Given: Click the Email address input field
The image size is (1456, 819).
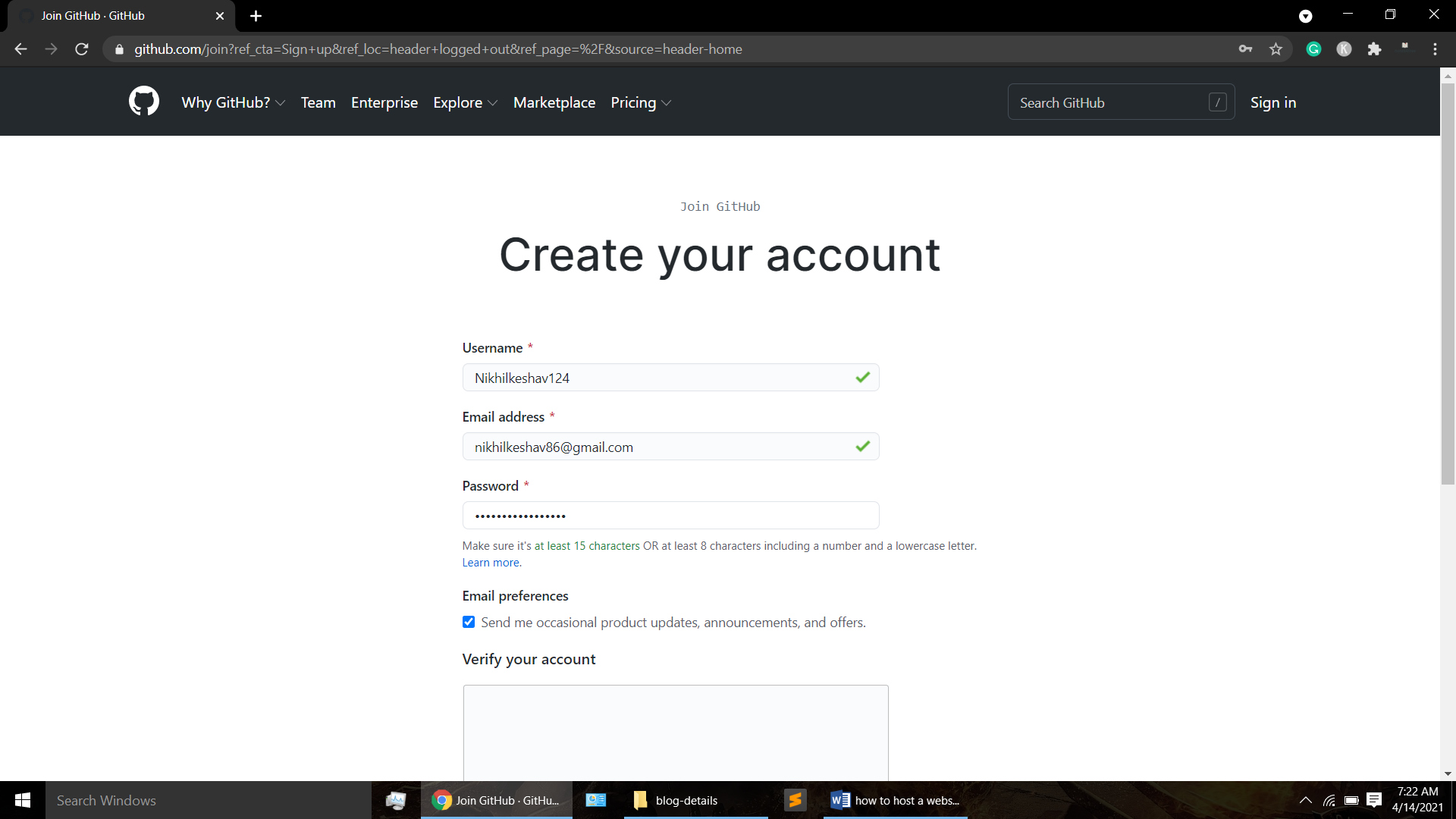Looking at the screenshot, I should pyautogui.click(x=670, y=447).
